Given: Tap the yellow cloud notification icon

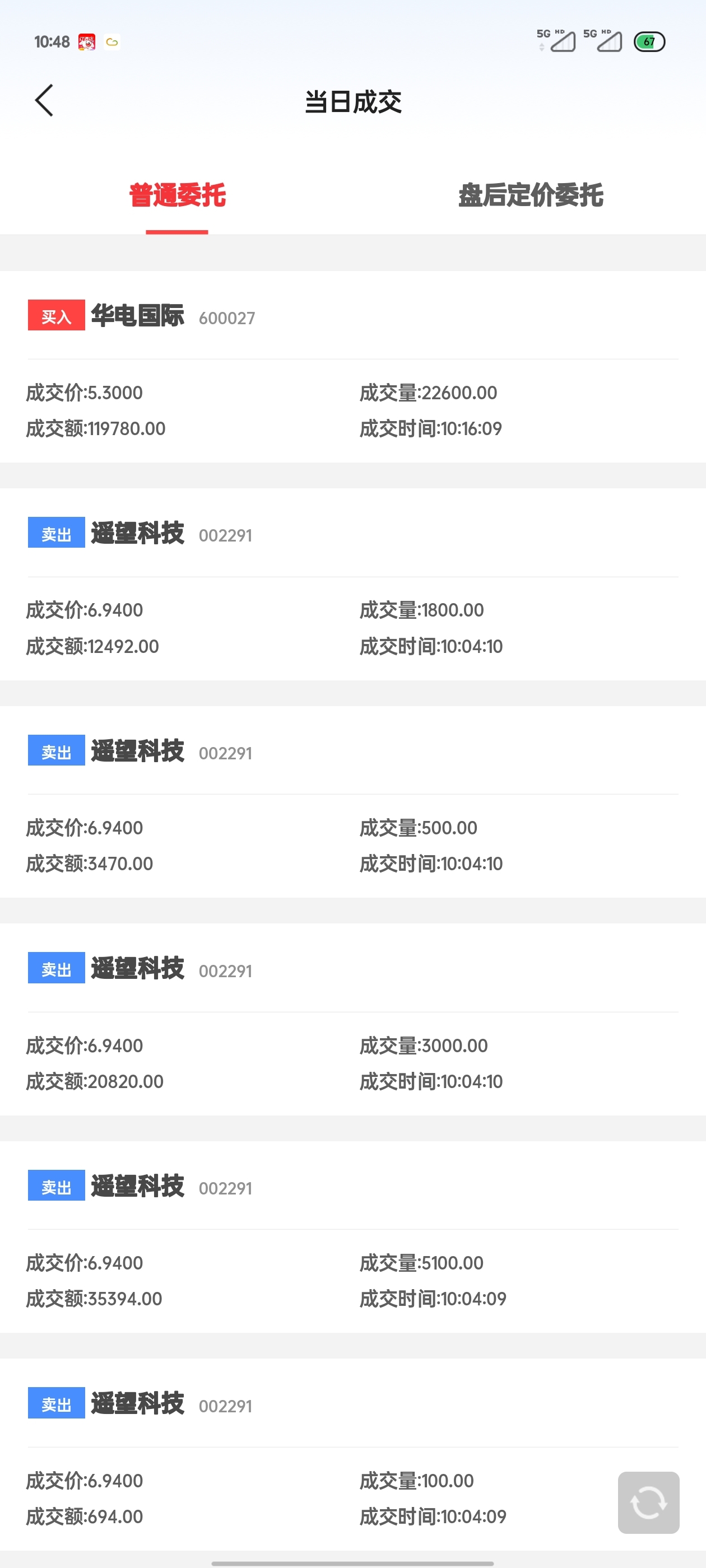Looking at the screenshot, I should 112,42.
